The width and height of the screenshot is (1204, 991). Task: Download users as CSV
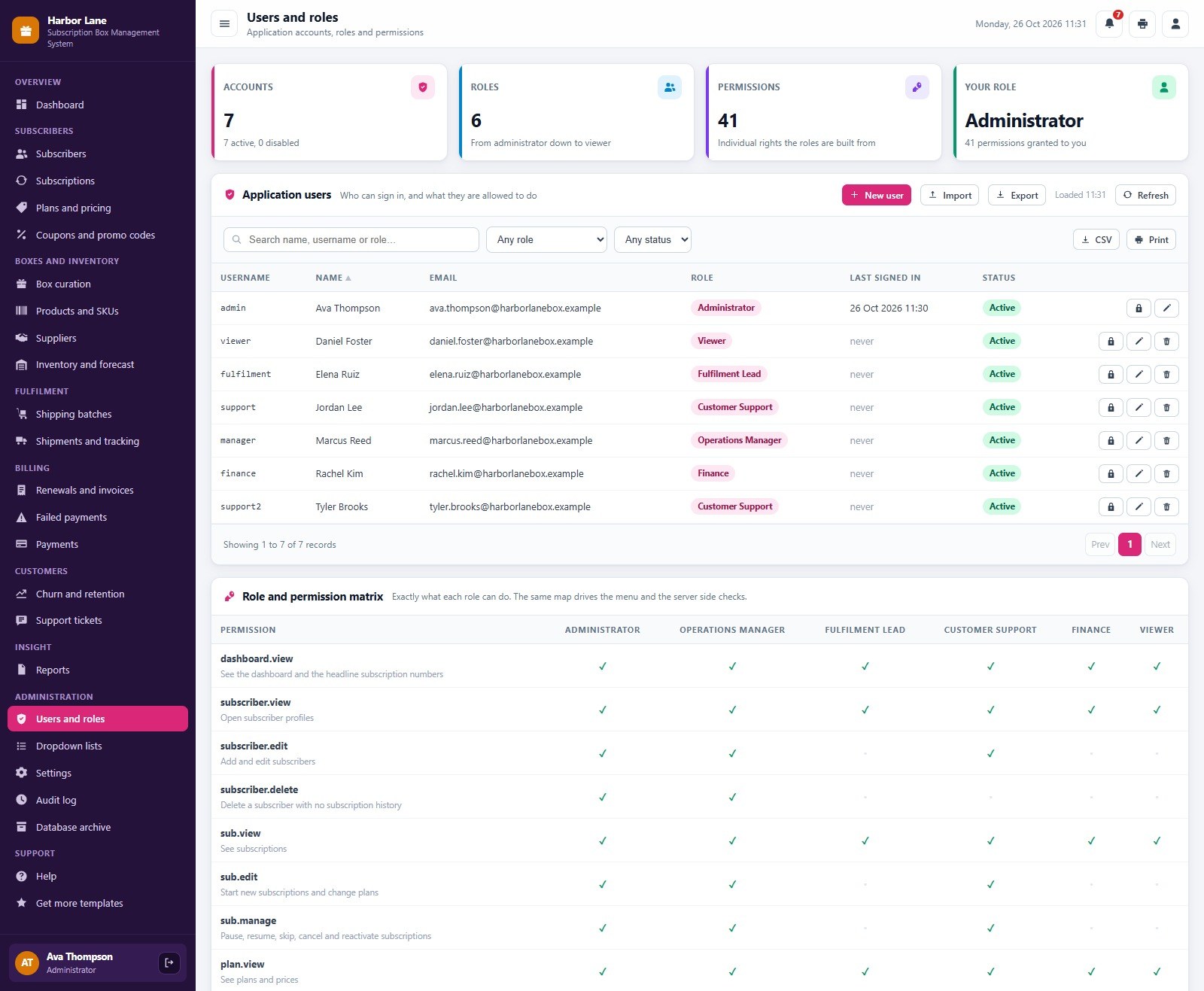tap(1096, 239)
